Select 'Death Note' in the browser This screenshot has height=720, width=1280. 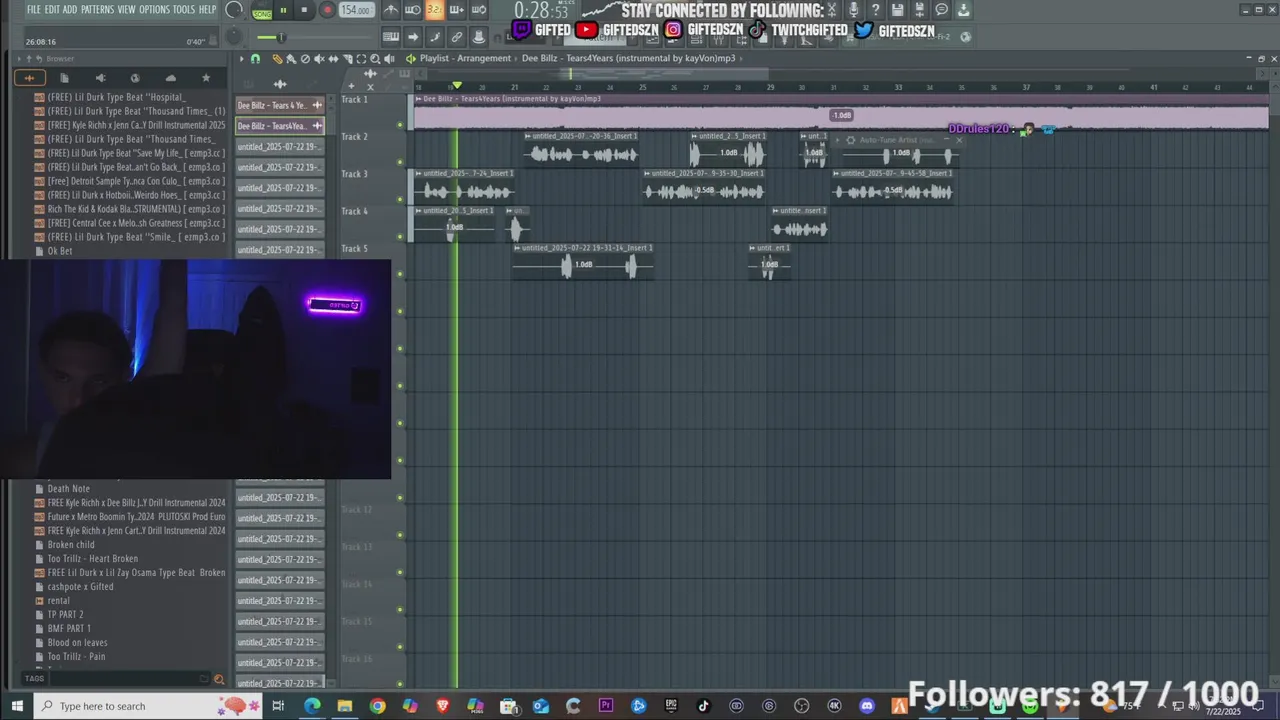pyautogui.click(x=69, y=489)
